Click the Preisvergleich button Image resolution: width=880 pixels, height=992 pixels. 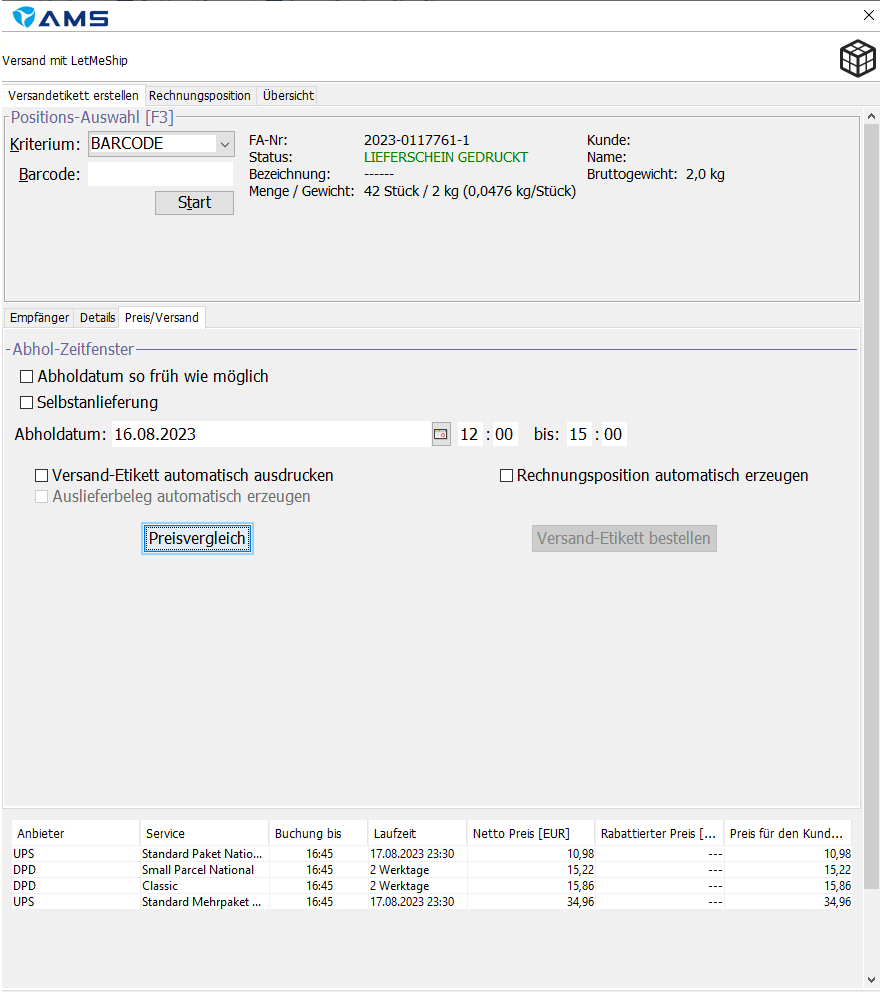(197, 539)
